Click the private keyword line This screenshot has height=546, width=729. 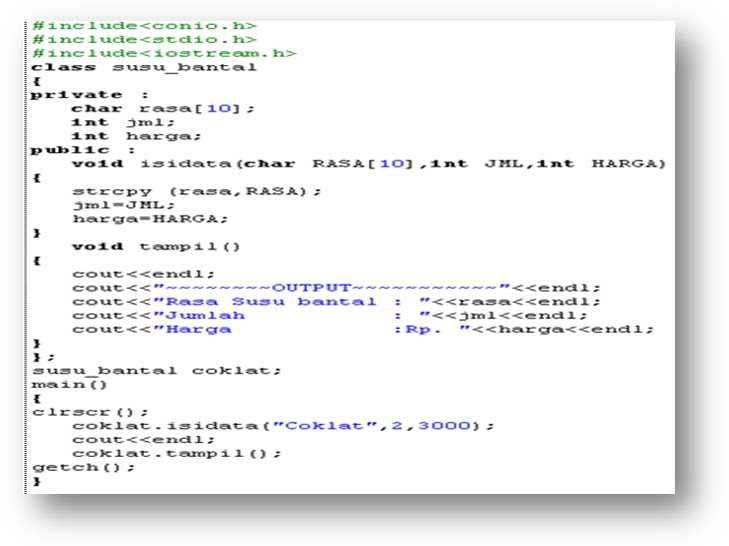[90, 95]
